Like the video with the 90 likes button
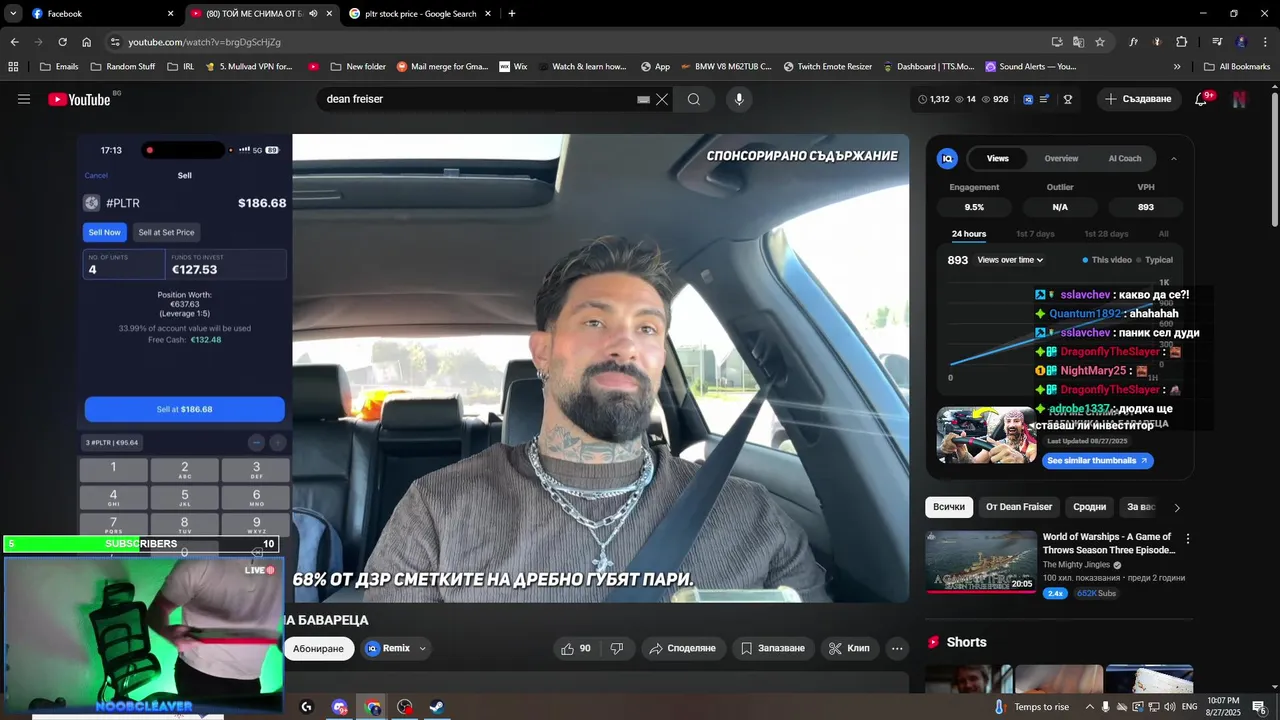 coord(576,648)
